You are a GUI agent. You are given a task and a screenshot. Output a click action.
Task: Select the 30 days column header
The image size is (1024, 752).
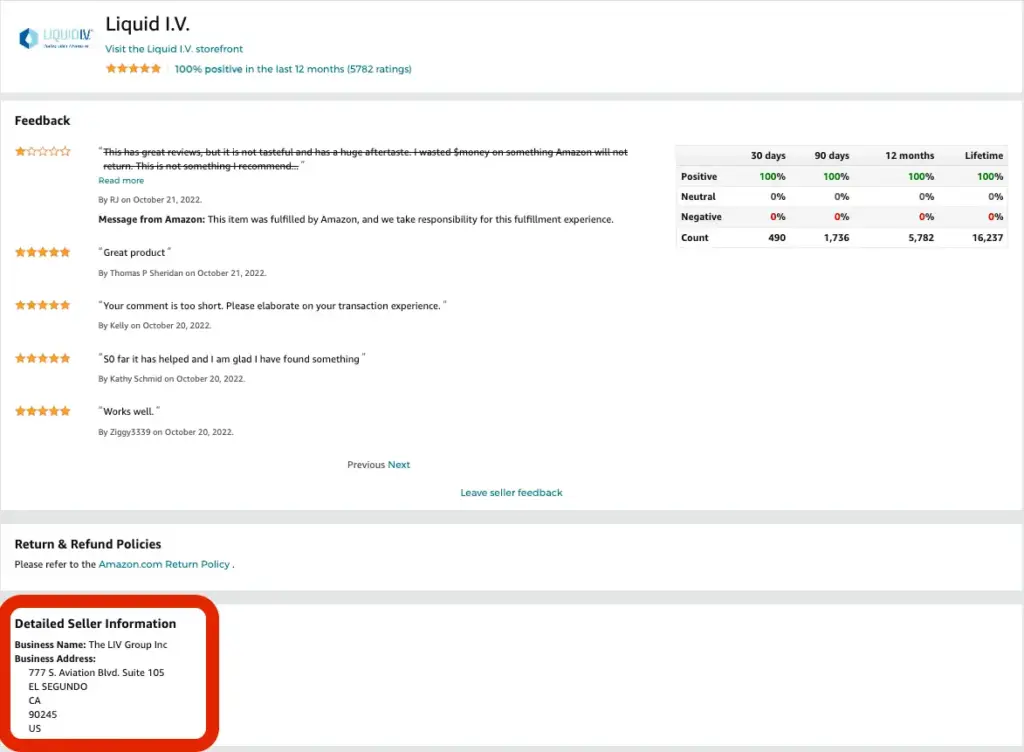point(768,155)
